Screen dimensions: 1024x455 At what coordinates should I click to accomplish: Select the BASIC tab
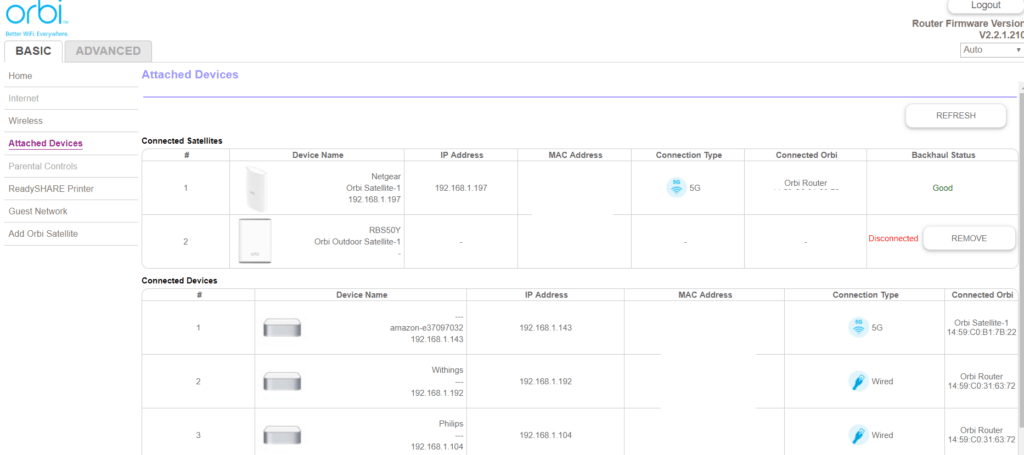point(35,51)
